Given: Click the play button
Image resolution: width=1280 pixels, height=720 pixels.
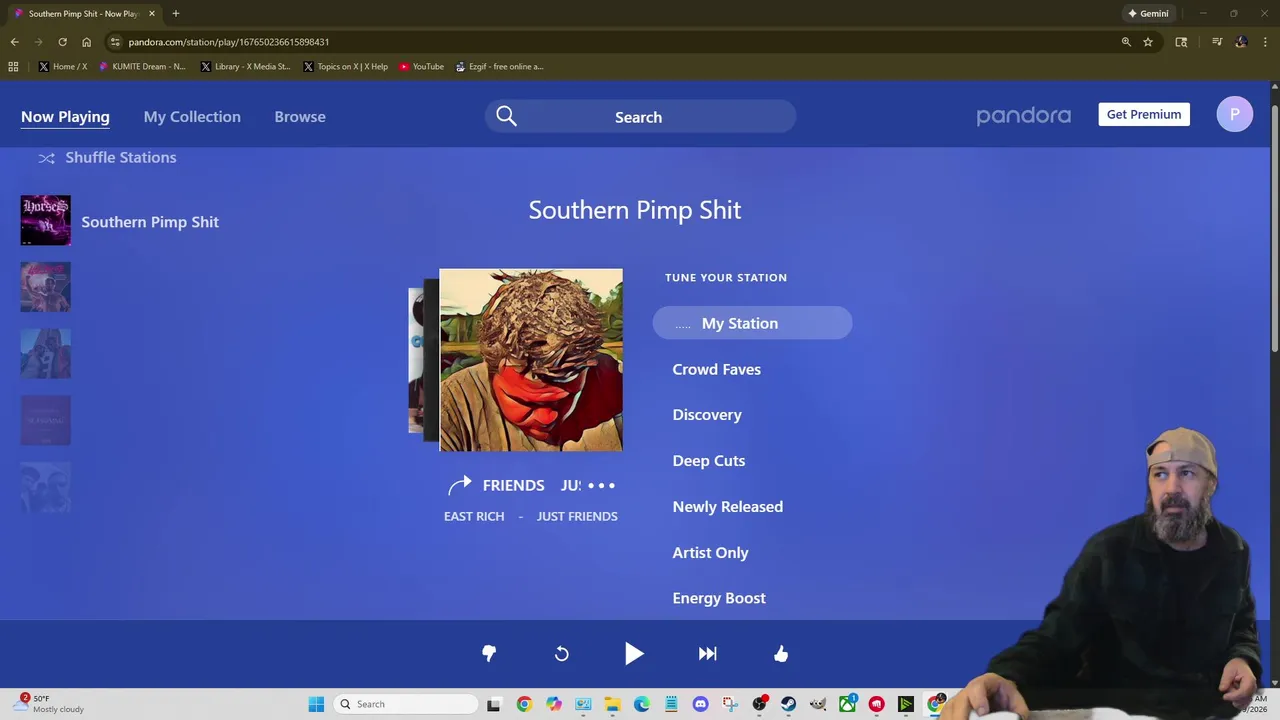Looking at the screenshot, I should click(x=634, y=654).
